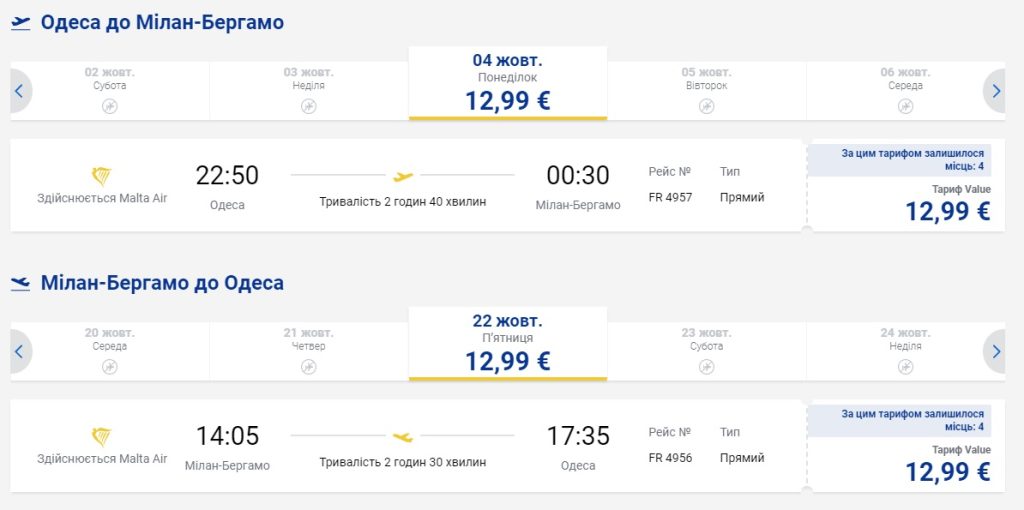Click the no-flight icon under 05 жовт.
The height and width of the screenshot is (510, 1024).
[707, 106]
